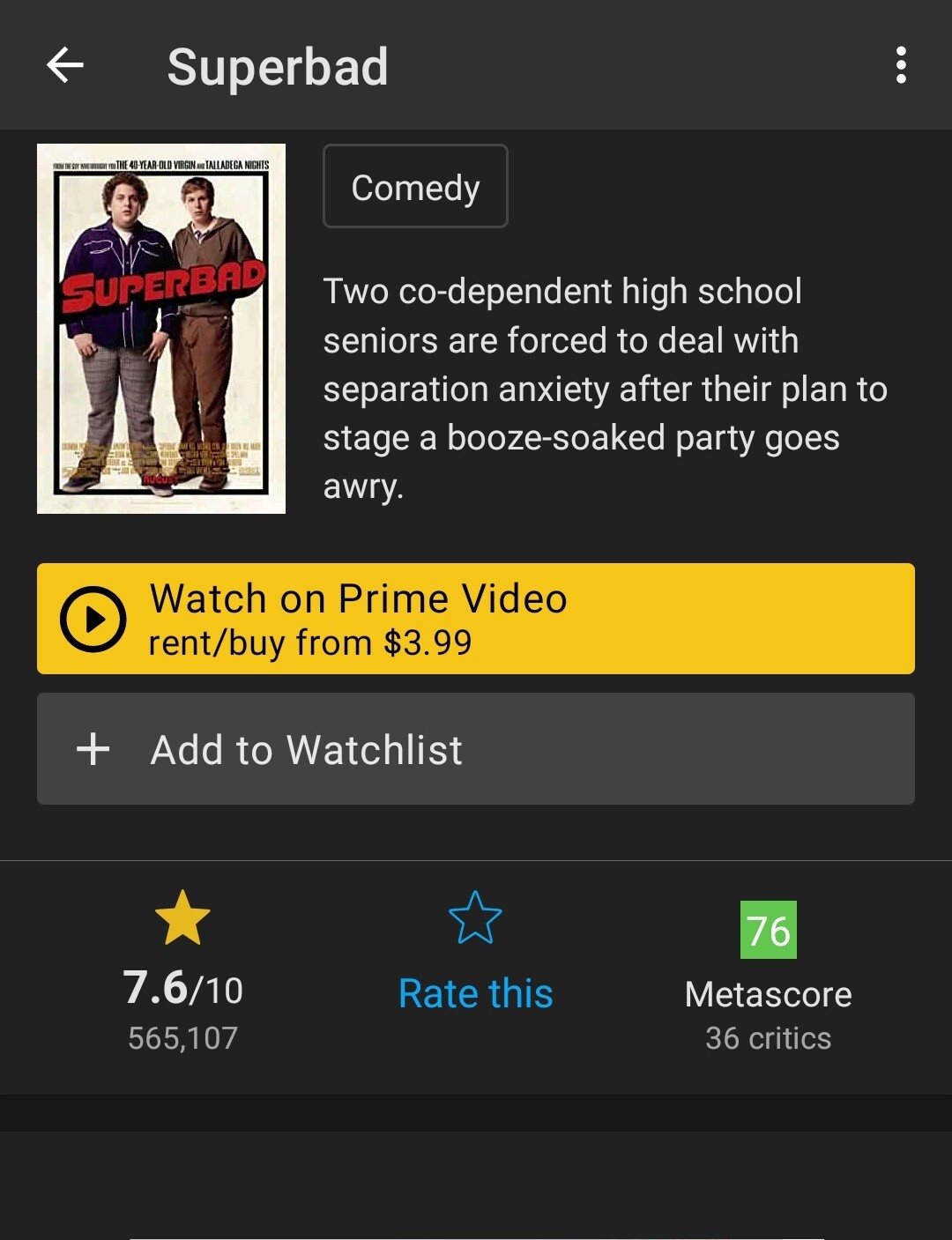This screenshot has height=1240, width=952.
Task: Toggle Add to Watchlist
Action: coord(476,748)
